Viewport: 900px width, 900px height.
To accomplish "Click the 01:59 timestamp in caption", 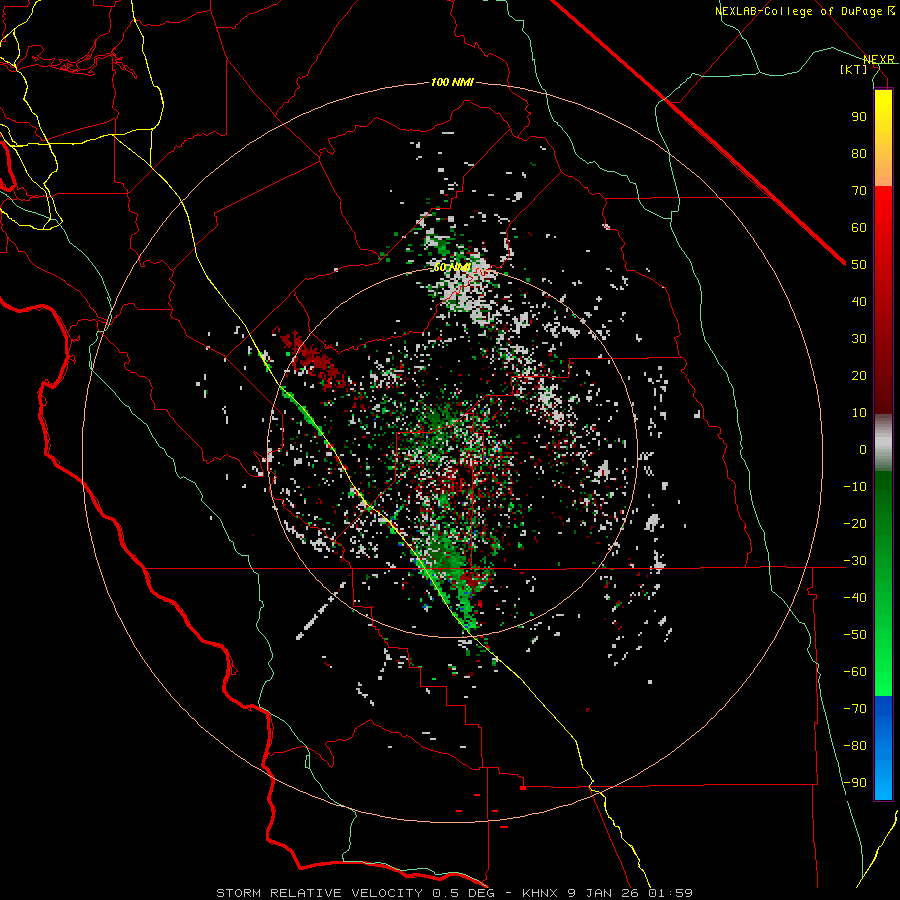I will point(670,893).
